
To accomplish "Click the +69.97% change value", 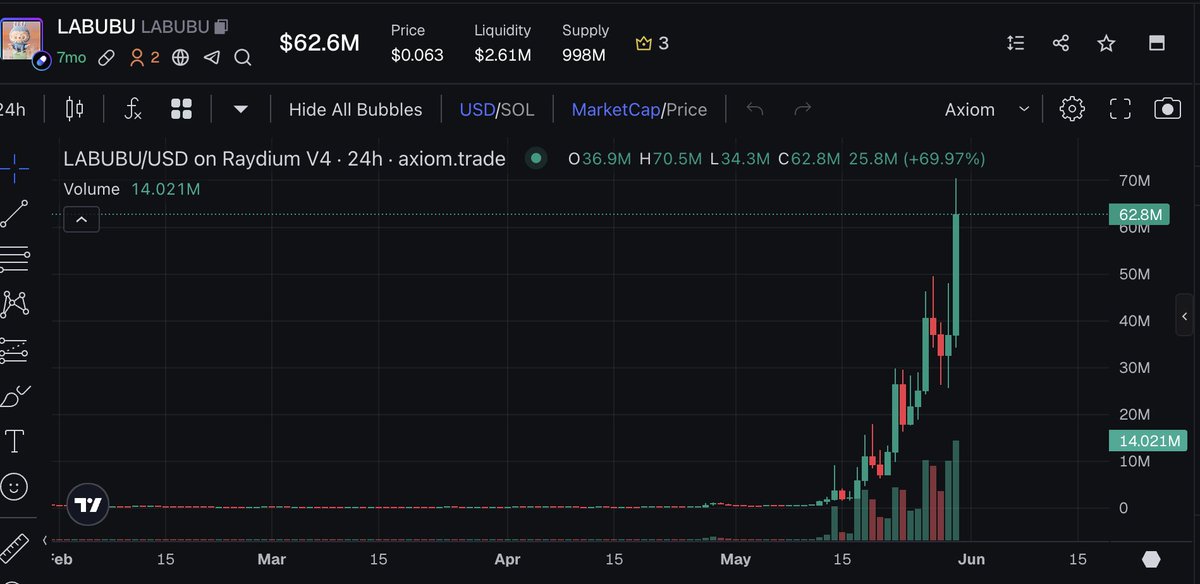I will point(944,158).
